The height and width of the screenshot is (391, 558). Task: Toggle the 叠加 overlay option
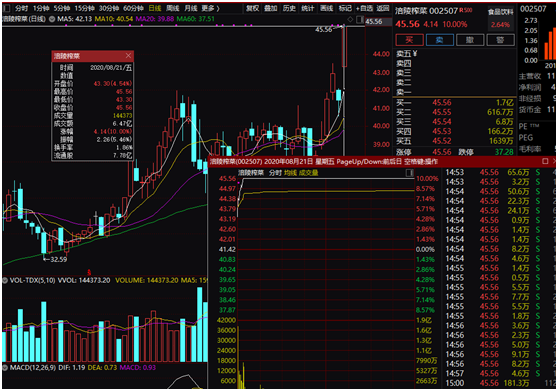click(x=271, y=8)
